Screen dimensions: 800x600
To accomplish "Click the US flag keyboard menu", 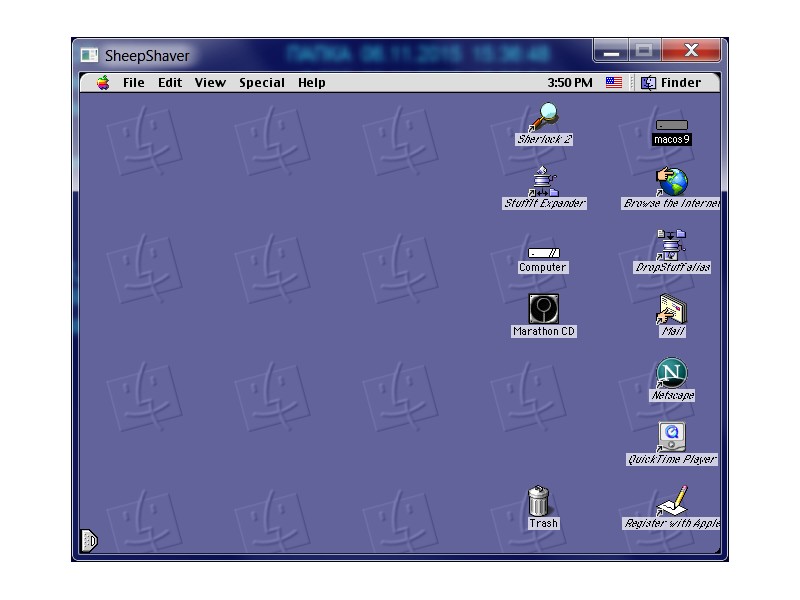I will 614,82.
